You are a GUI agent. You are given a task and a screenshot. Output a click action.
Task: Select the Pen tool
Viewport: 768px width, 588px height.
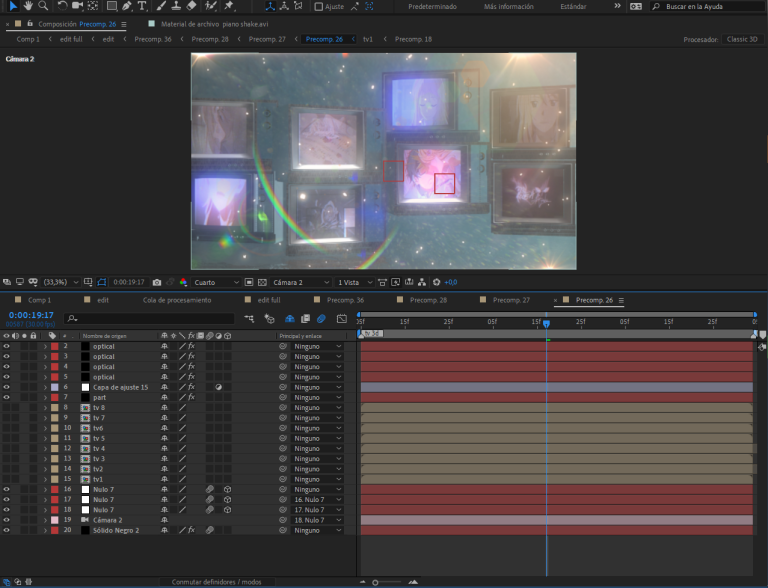coord(127,6)
